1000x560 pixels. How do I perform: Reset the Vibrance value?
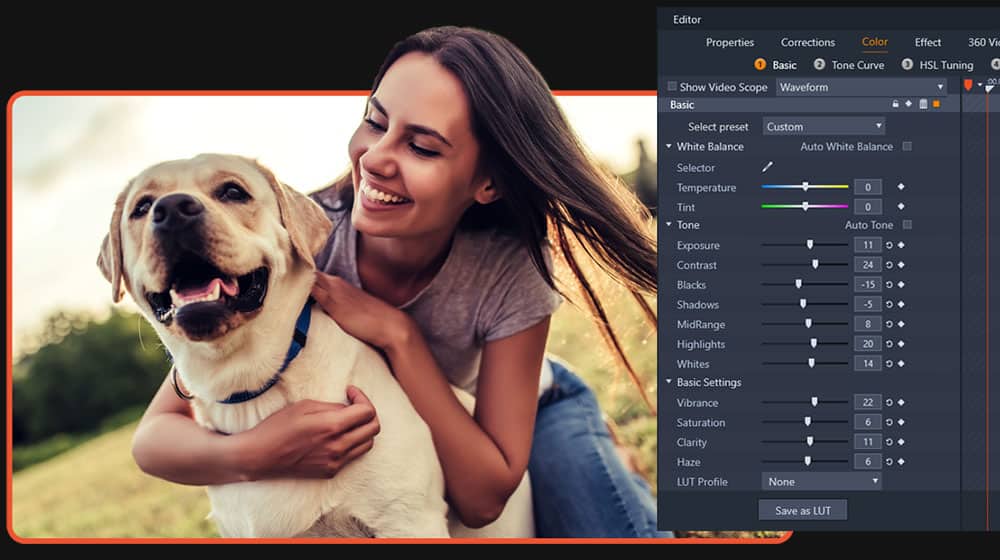pyautogui.click(x=888, y=403)
